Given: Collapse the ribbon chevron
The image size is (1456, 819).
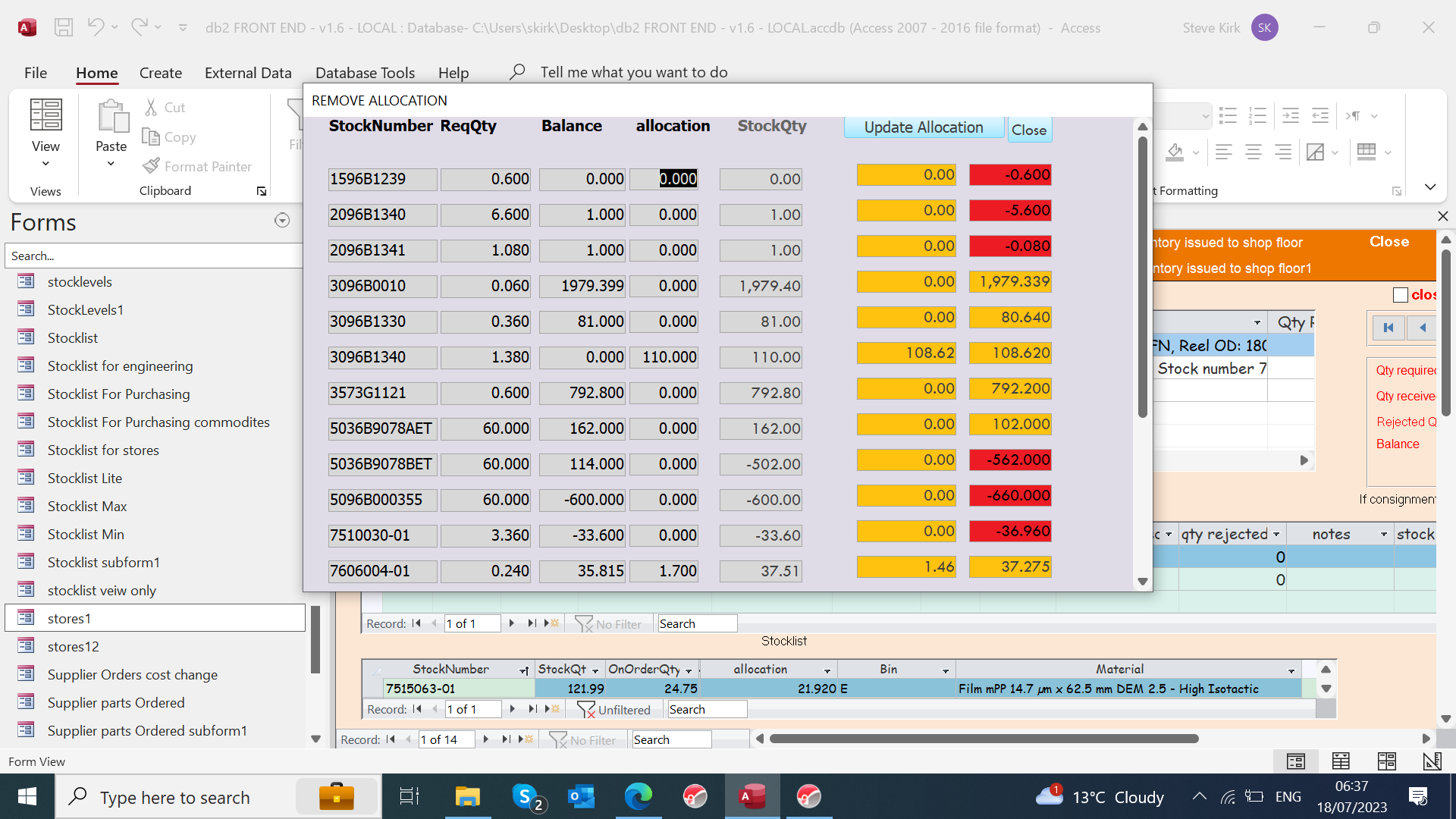Looking at the screenshot, I should pos(1430,187).
